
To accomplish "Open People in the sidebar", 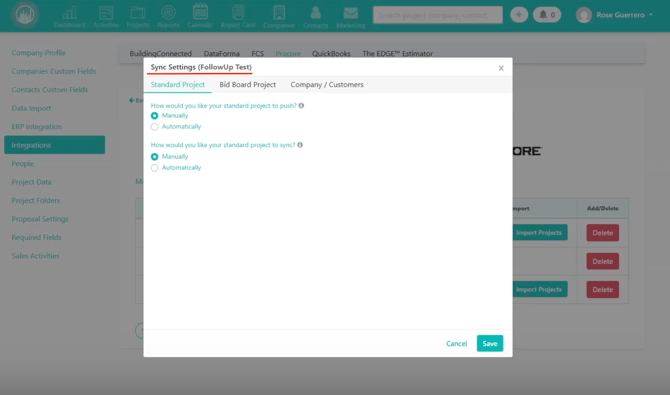I will (x=23, y=163).
